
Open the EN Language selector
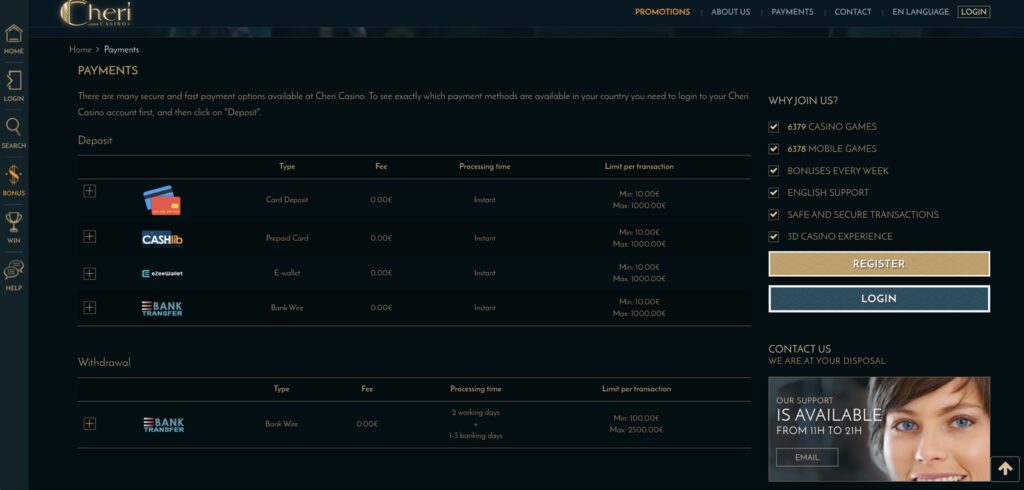pos(920,12)
